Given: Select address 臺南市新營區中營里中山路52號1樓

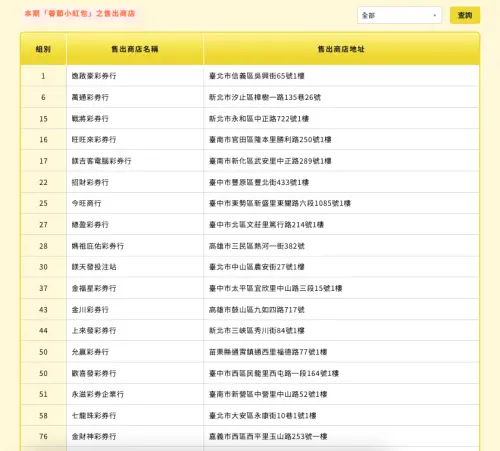Looking at the screenshot, I should point(268,394).
